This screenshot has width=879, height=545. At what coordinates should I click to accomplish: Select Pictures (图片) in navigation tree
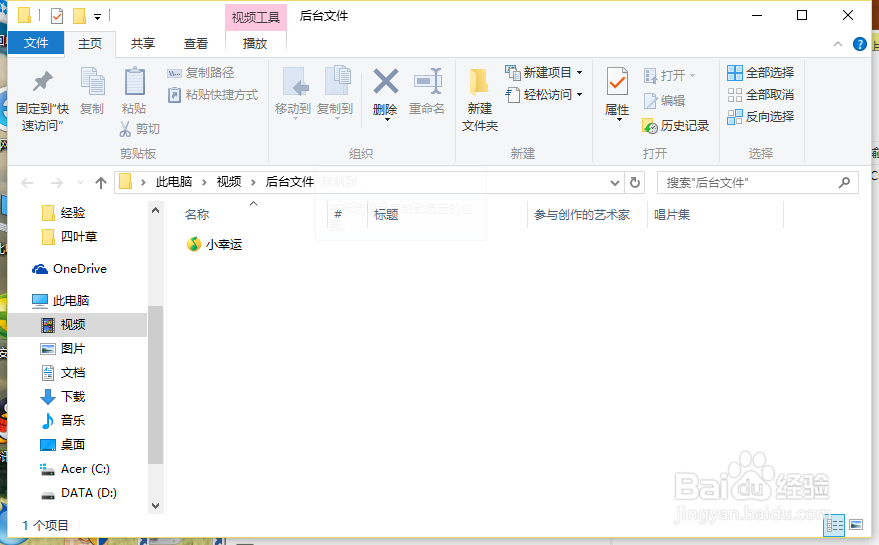pos(63,349)
